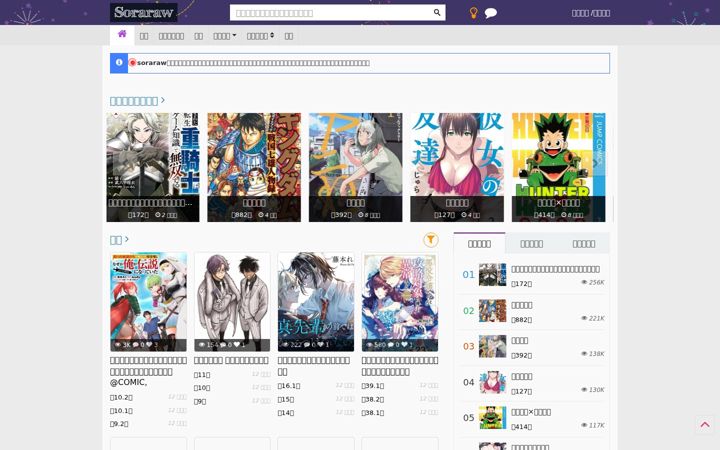The height and width of the screenshot is (450, 720).
Task: Click the 130K views count in ranking
Action: pos(593,389)
